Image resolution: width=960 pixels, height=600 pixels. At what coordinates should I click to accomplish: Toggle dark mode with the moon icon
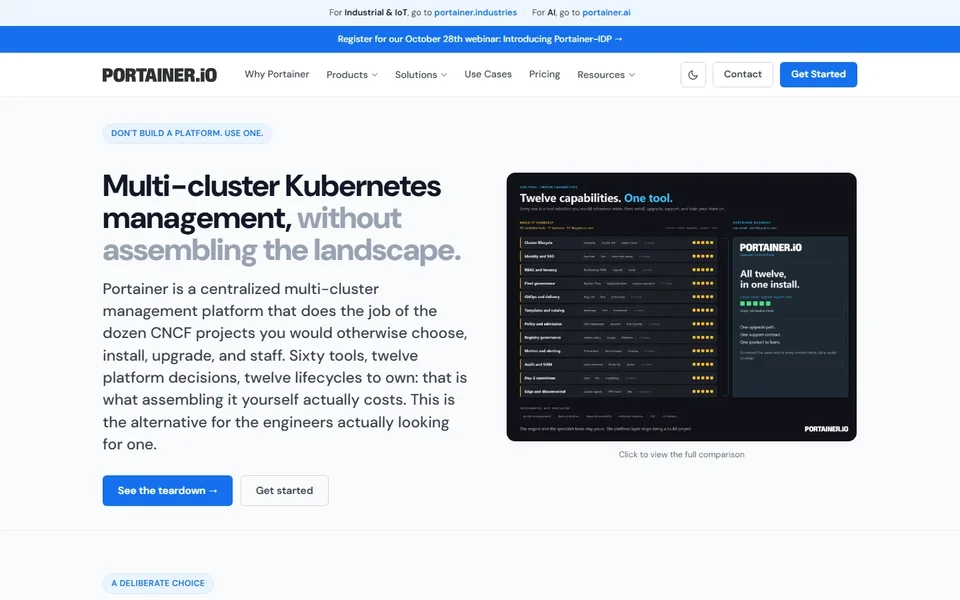click(x=693, y=75)
